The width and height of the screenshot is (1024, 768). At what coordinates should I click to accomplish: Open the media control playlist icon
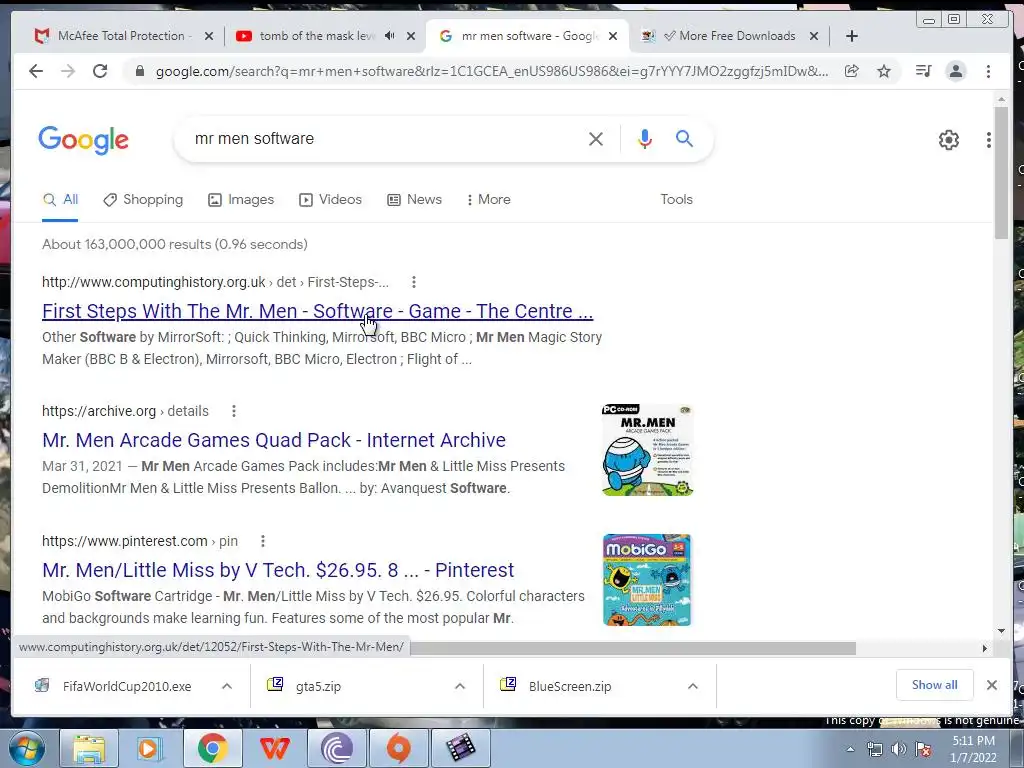click(923, 71)
